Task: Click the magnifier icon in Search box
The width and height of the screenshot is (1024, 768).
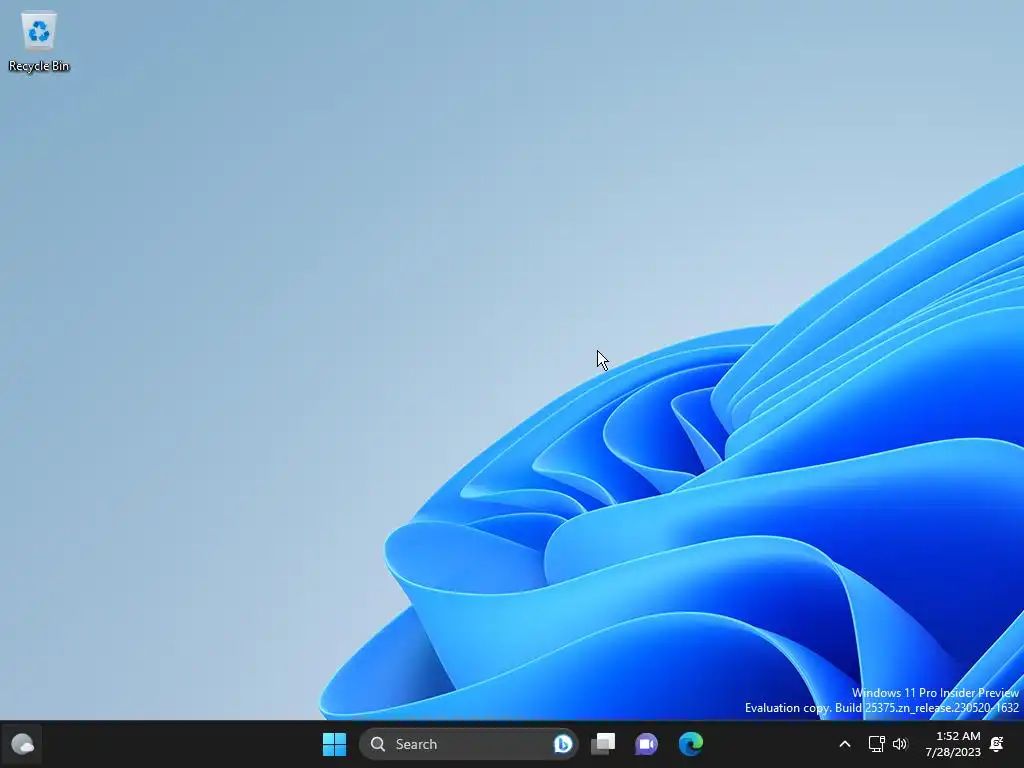Action: pyautogui.click(x=377, y=744)
